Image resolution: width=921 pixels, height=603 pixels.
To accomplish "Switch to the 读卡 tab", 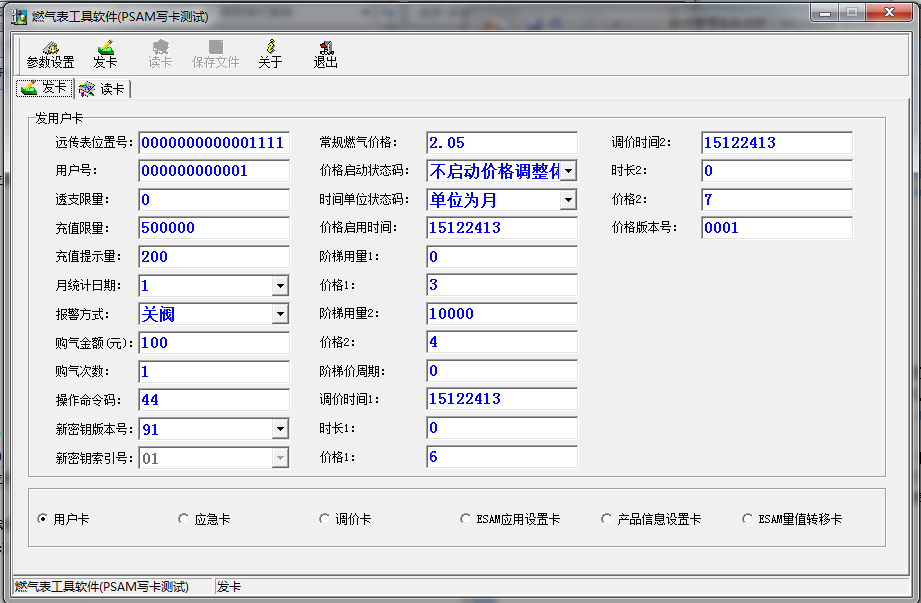I will click(x=100, y=88).
